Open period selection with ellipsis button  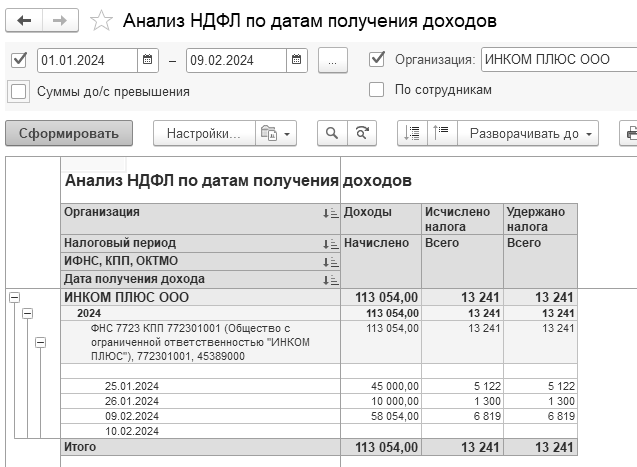(x=333, y=60)
